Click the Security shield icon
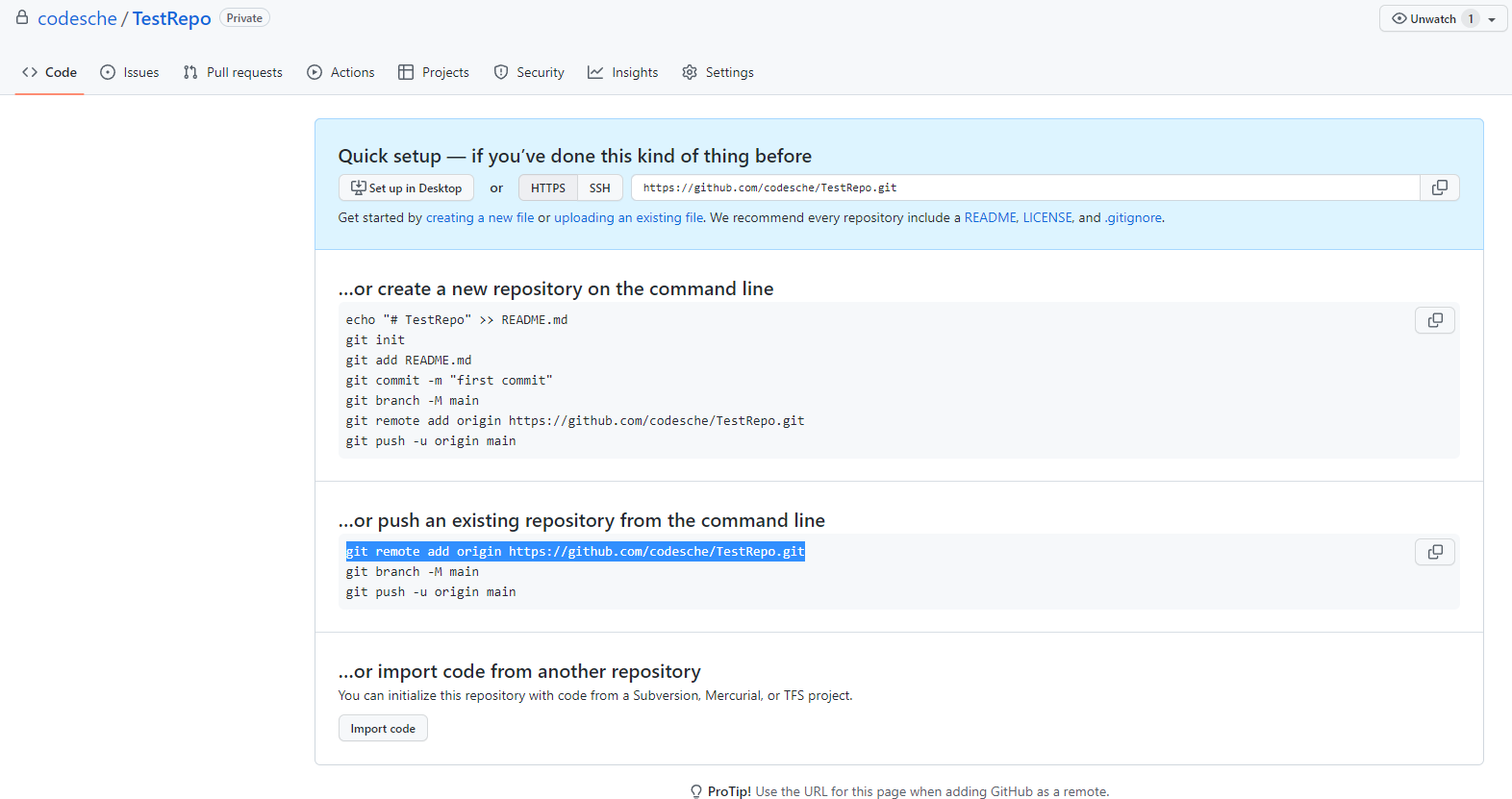1512x799 pixels. [x=501, y=72]
